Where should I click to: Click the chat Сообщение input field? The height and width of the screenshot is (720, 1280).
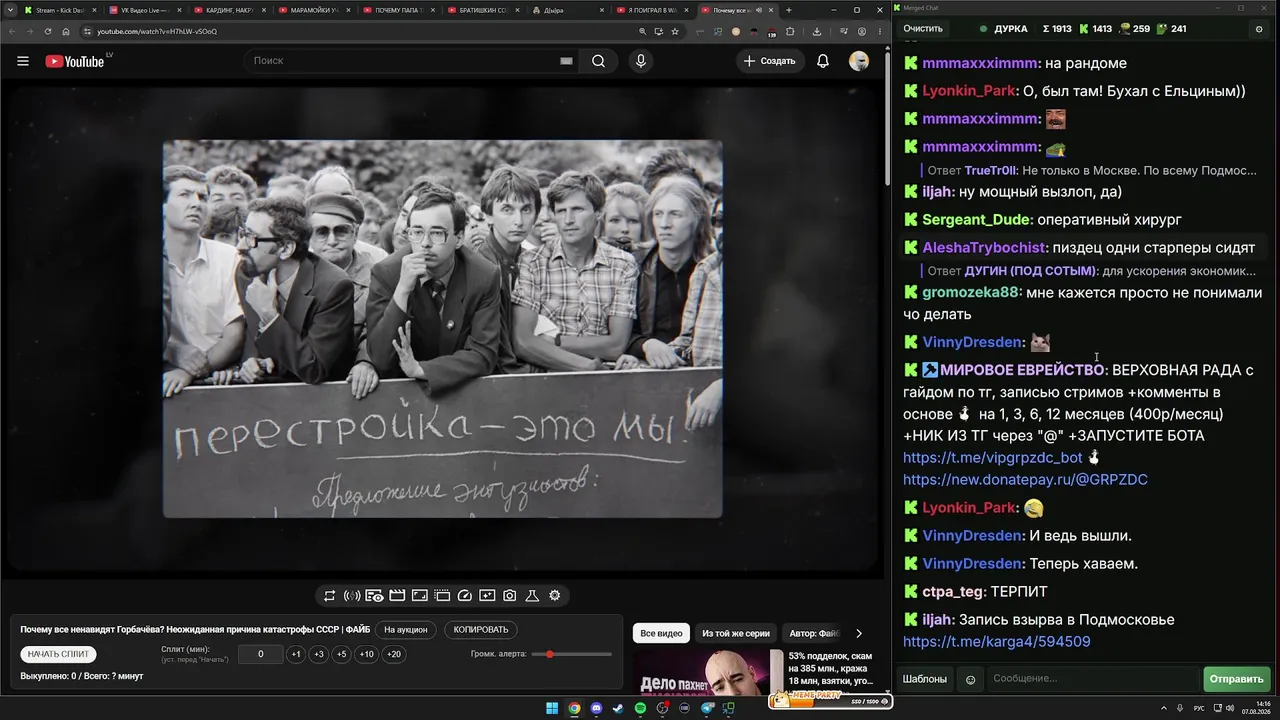tap(1092, 679)
